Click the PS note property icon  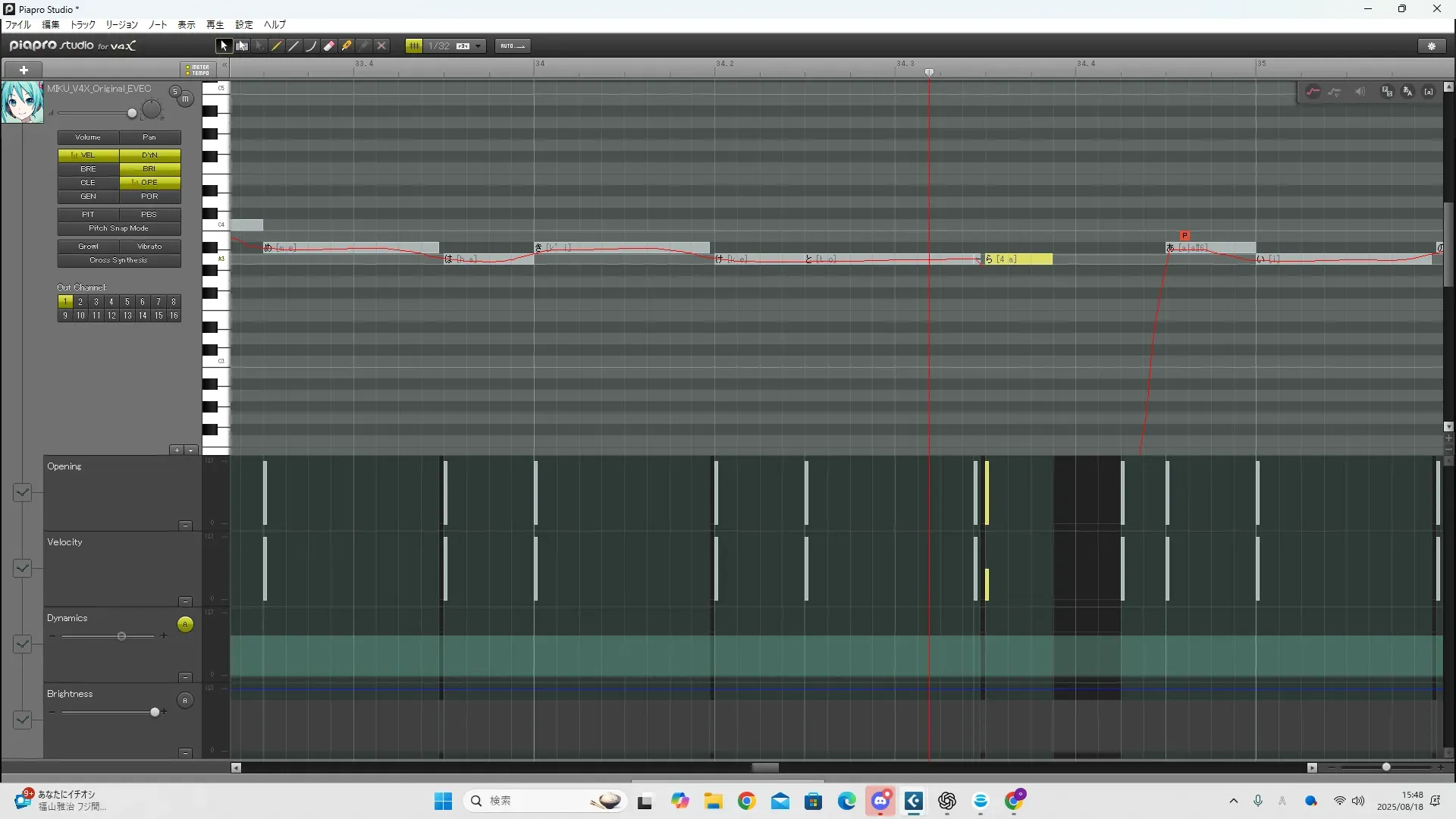click(x=1387, y=92)
